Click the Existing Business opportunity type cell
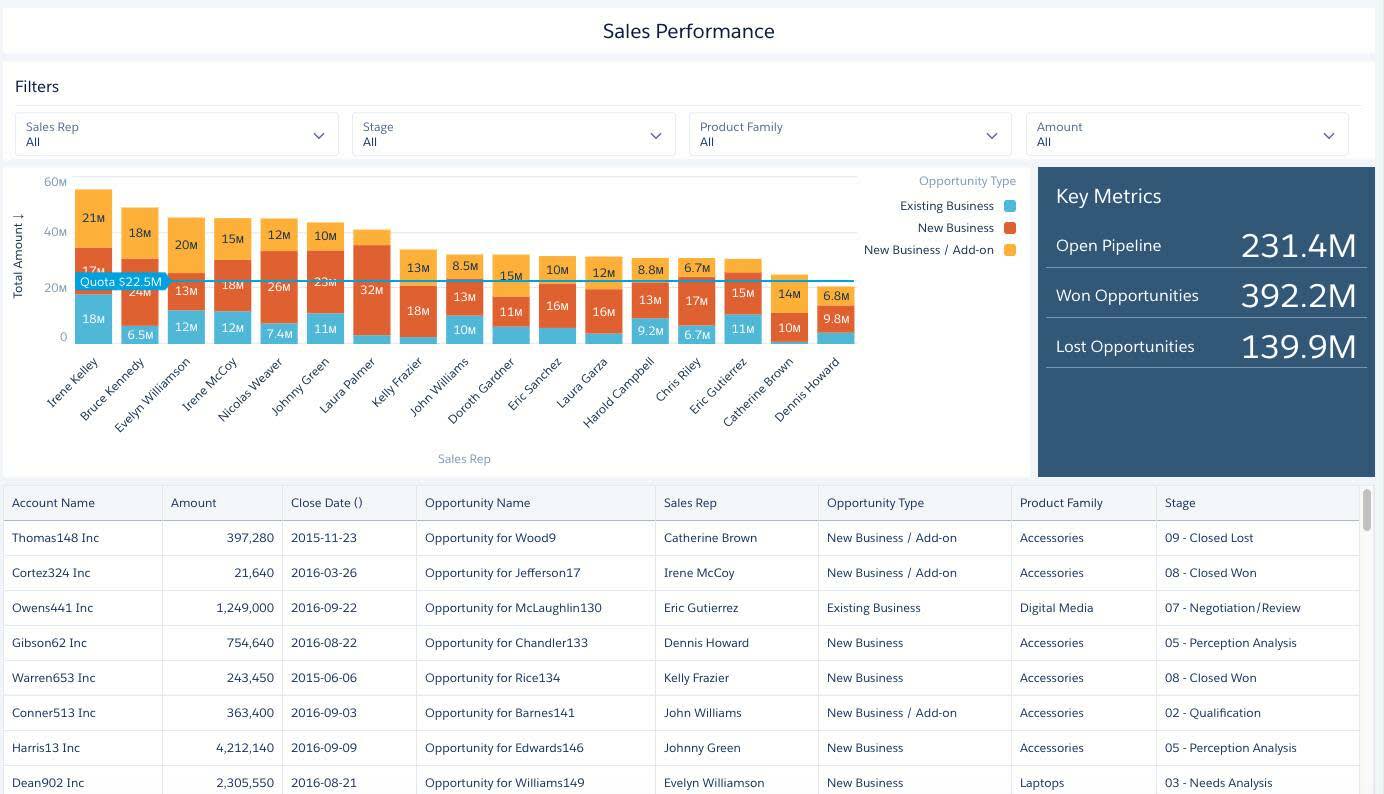 click(x=915, y=608)
